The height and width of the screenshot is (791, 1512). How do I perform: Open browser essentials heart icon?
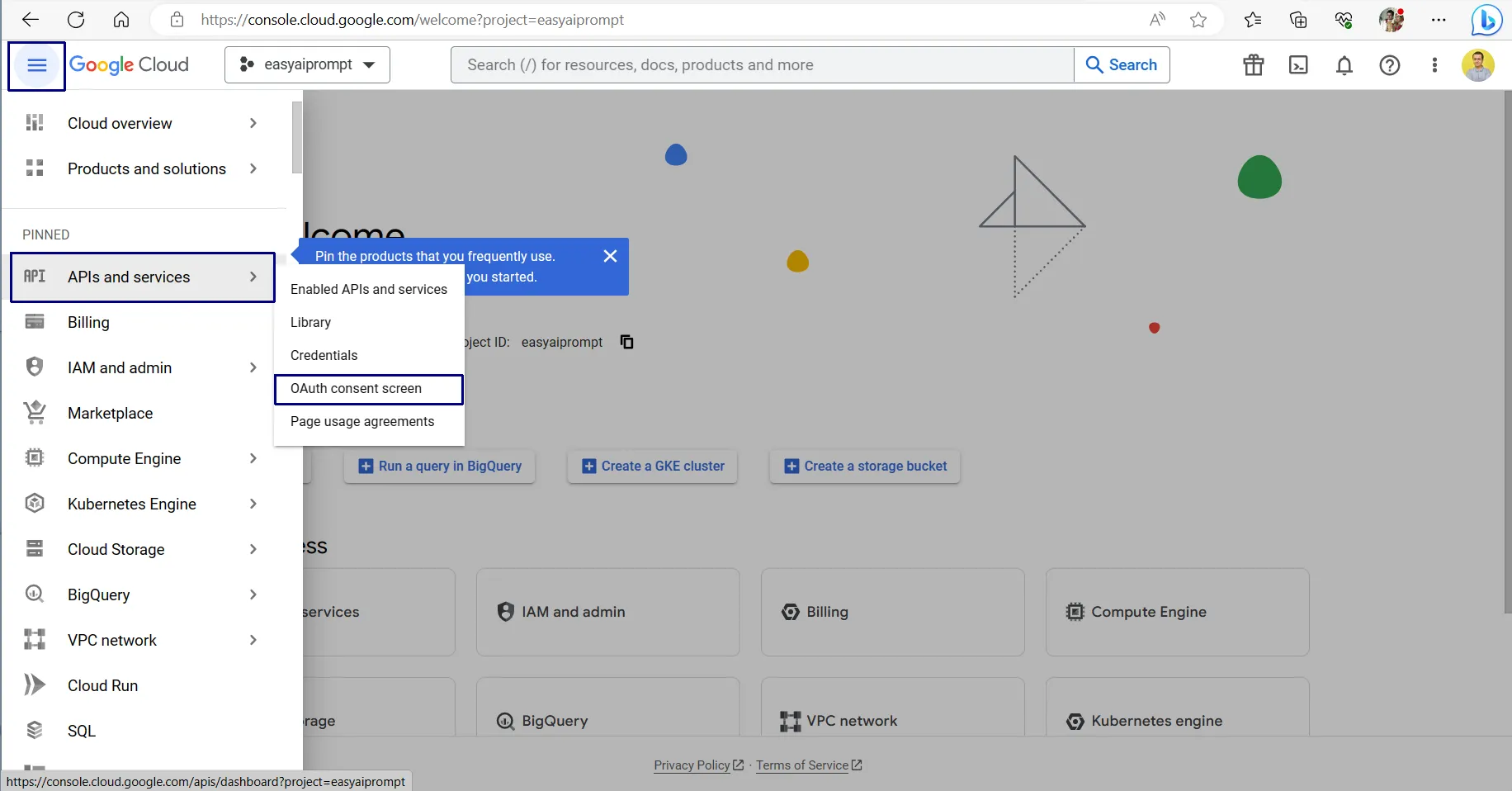pos(1344,20)
